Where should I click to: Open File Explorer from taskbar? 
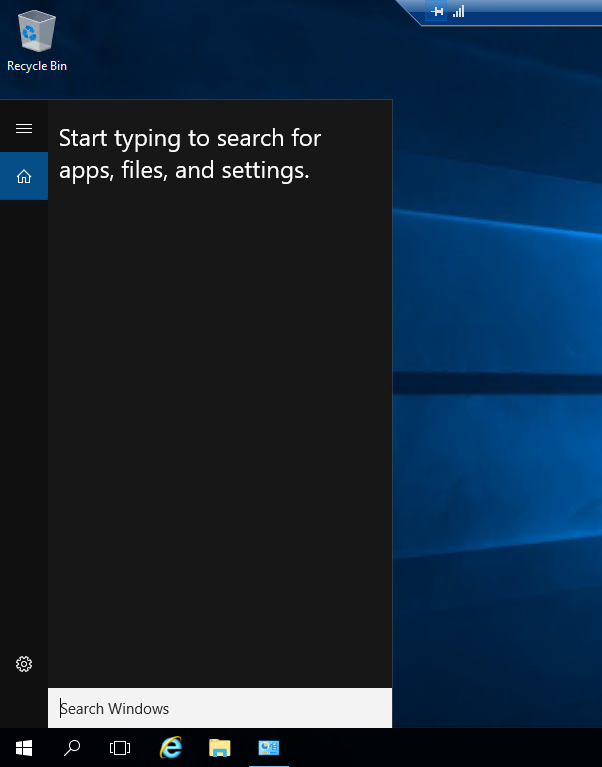point(220,747)
